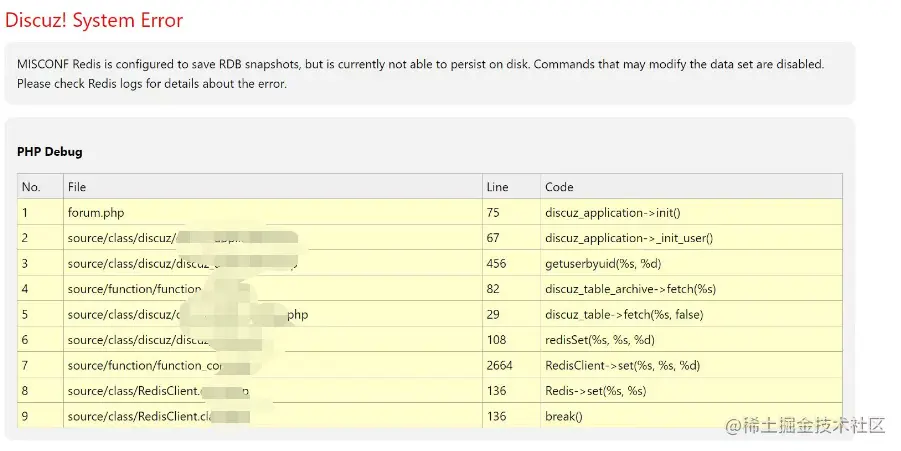This screenshot has width=901, height=451.
Task: Select the 'forum.php' file cell
Action: pyautogui.click(x=273, y=212)
